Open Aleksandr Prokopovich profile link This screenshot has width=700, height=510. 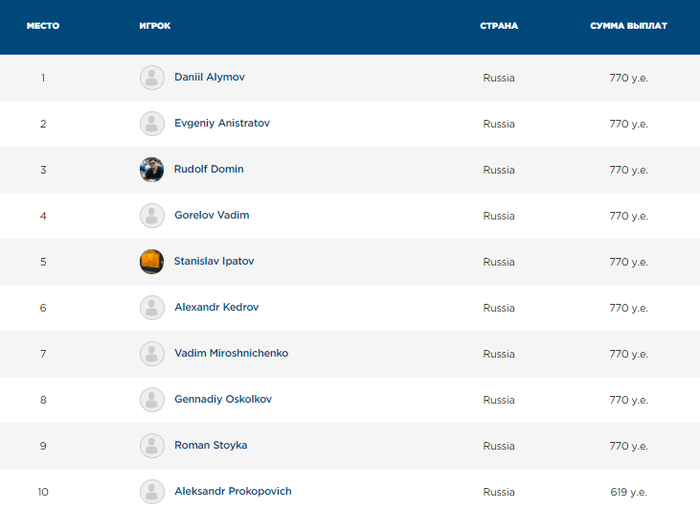tap(233, 491)
